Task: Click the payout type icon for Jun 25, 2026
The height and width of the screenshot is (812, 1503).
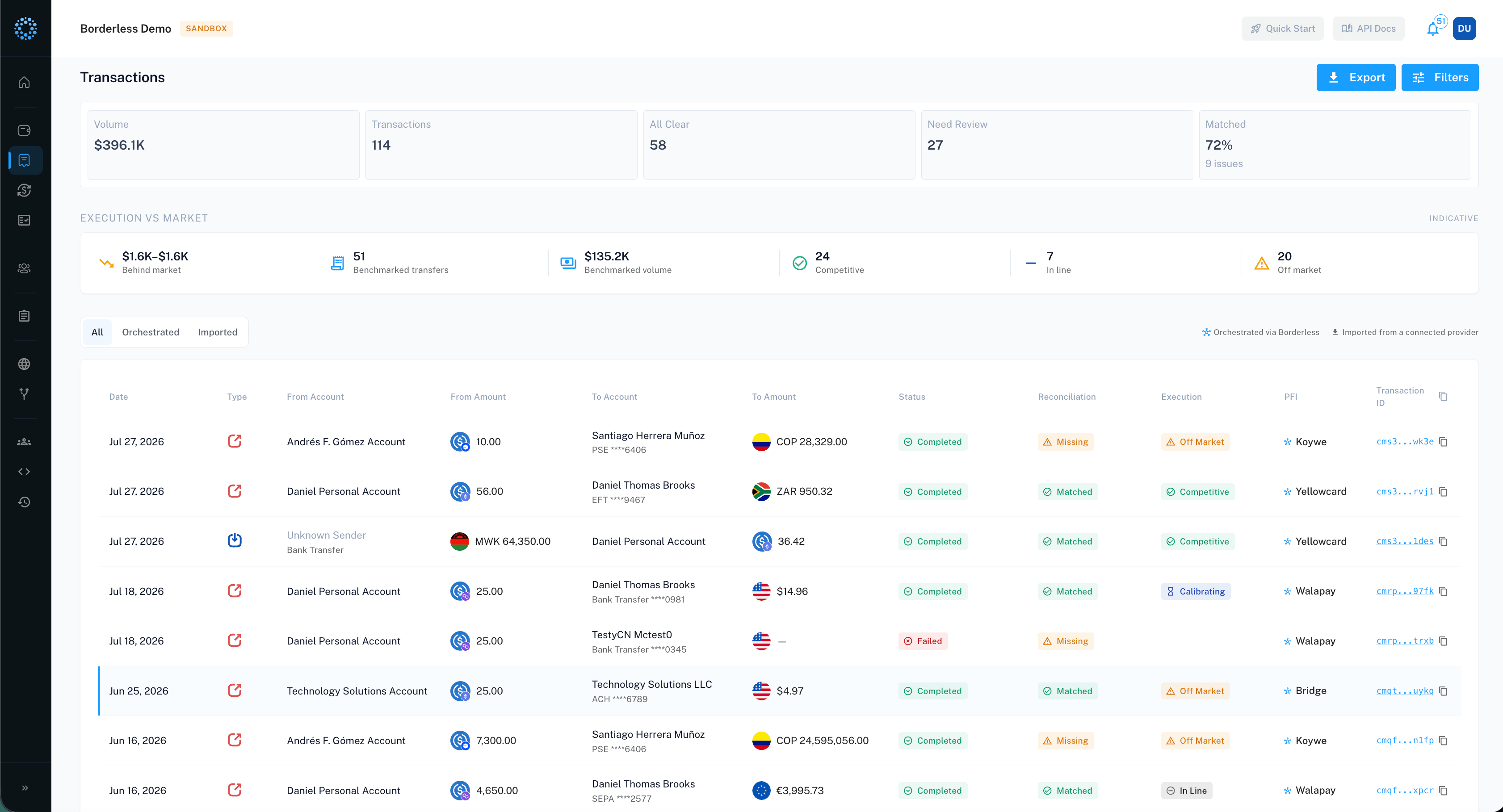Action: coord(235,691)
